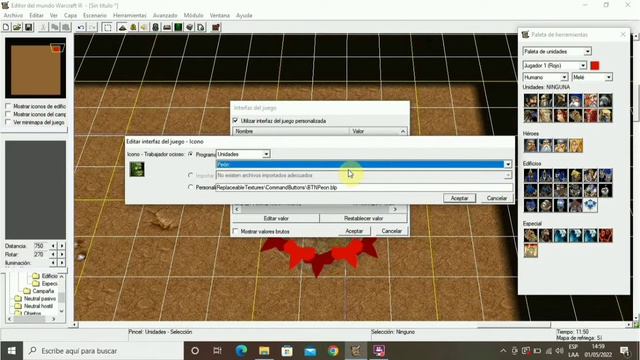Click the Restablecer valor button

363,218
